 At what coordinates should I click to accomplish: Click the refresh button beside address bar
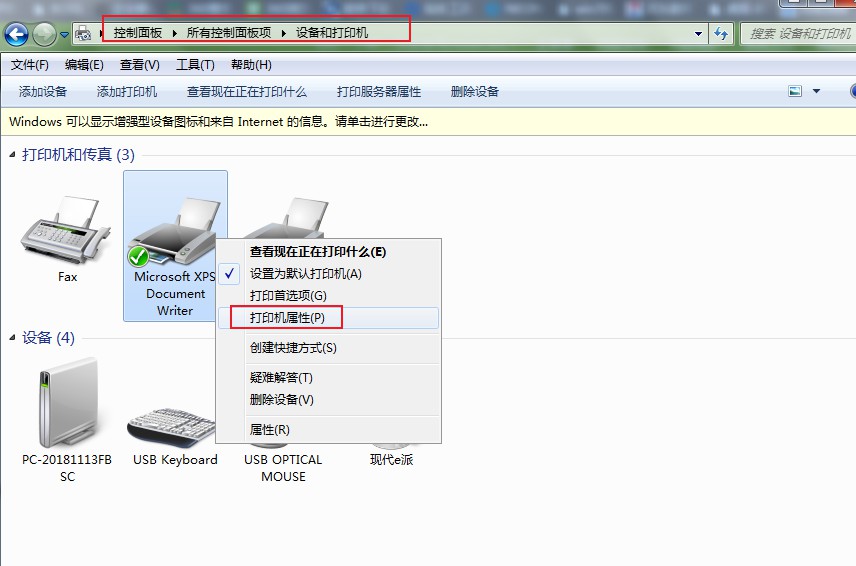(x=721, y=34)
